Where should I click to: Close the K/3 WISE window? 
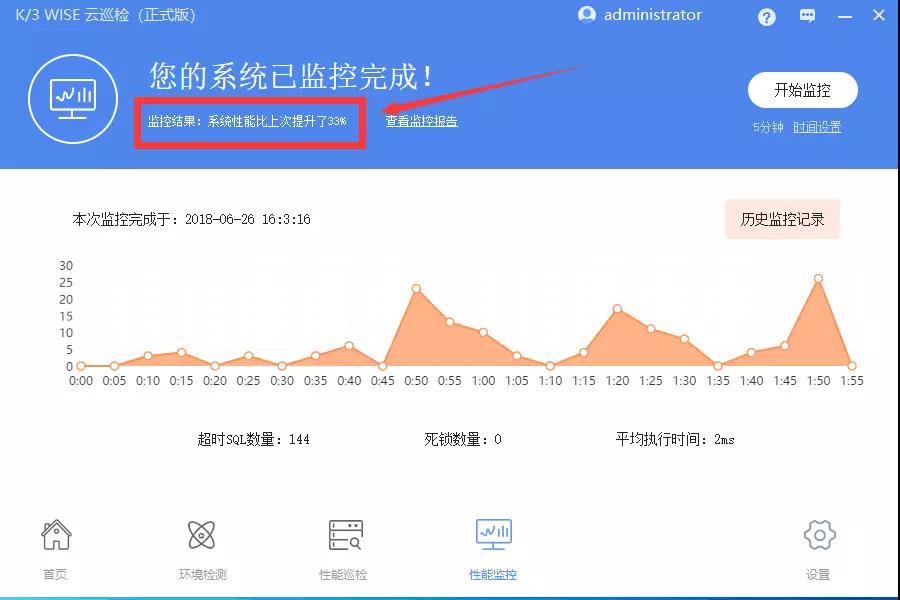878,16
